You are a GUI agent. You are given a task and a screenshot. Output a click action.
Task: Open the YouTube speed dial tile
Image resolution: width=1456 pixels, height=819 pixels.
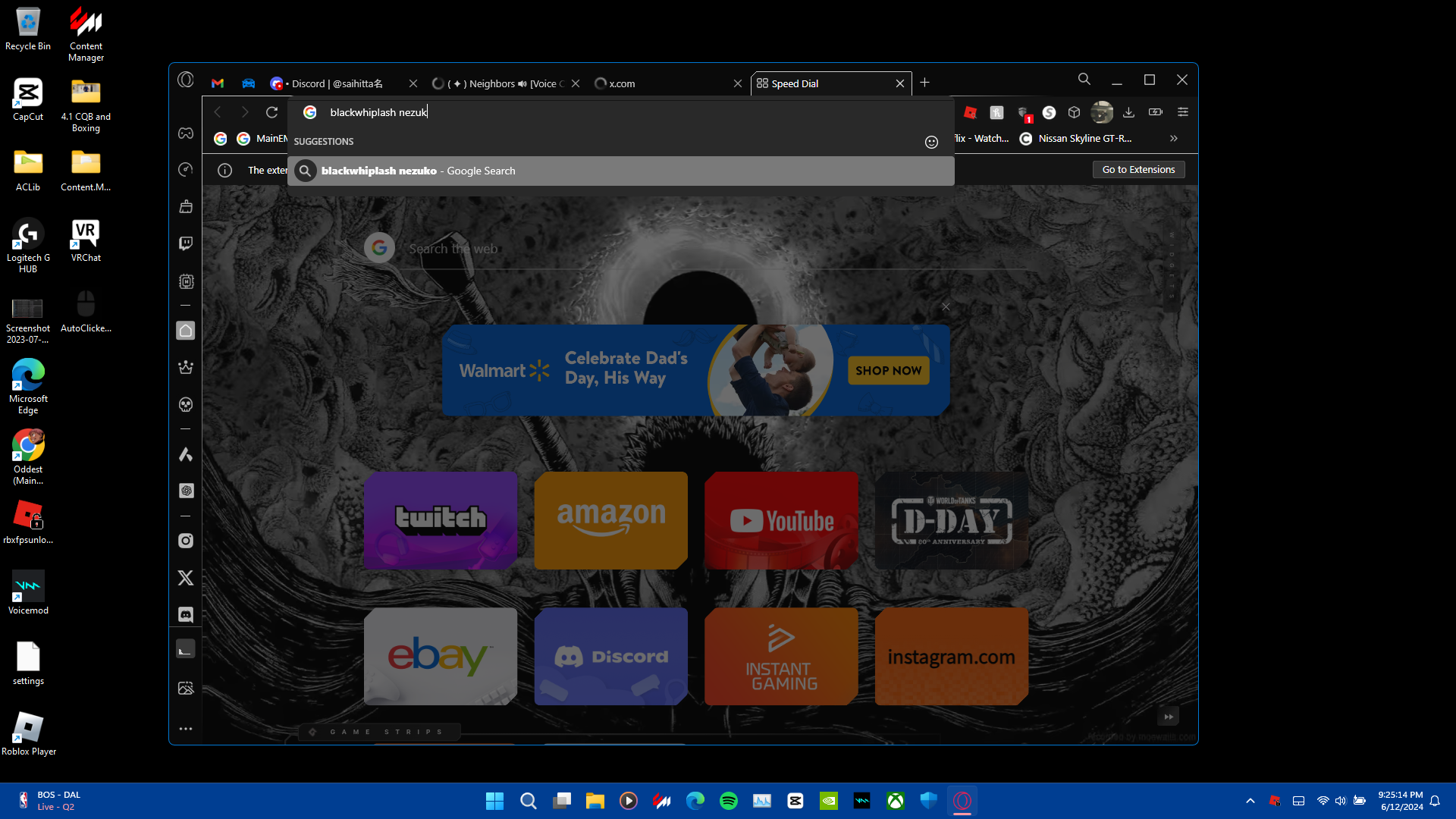[781, 521]
